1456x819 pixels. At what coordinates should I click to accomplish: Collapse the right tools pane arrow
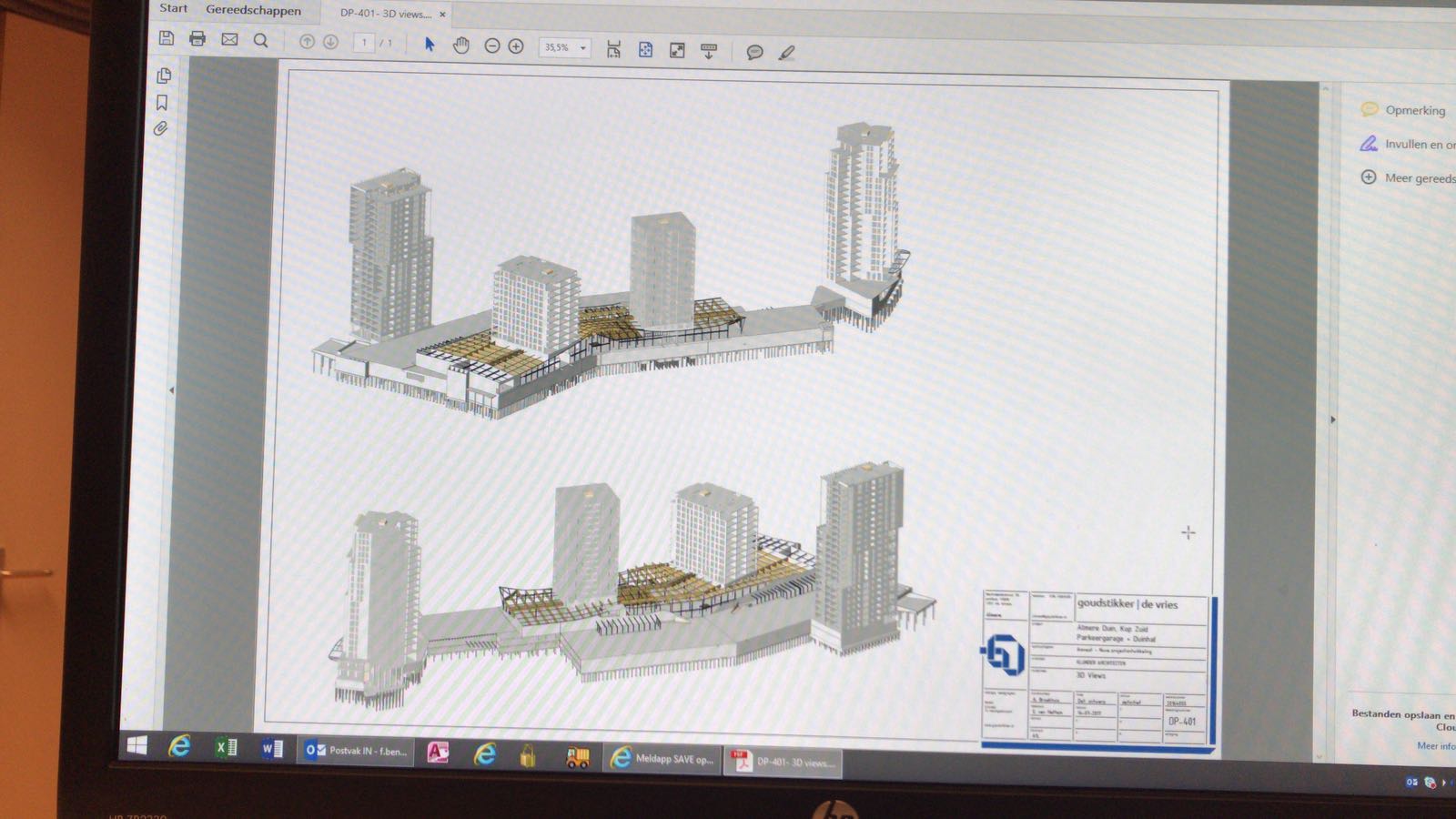click(x=1333, y=420)
